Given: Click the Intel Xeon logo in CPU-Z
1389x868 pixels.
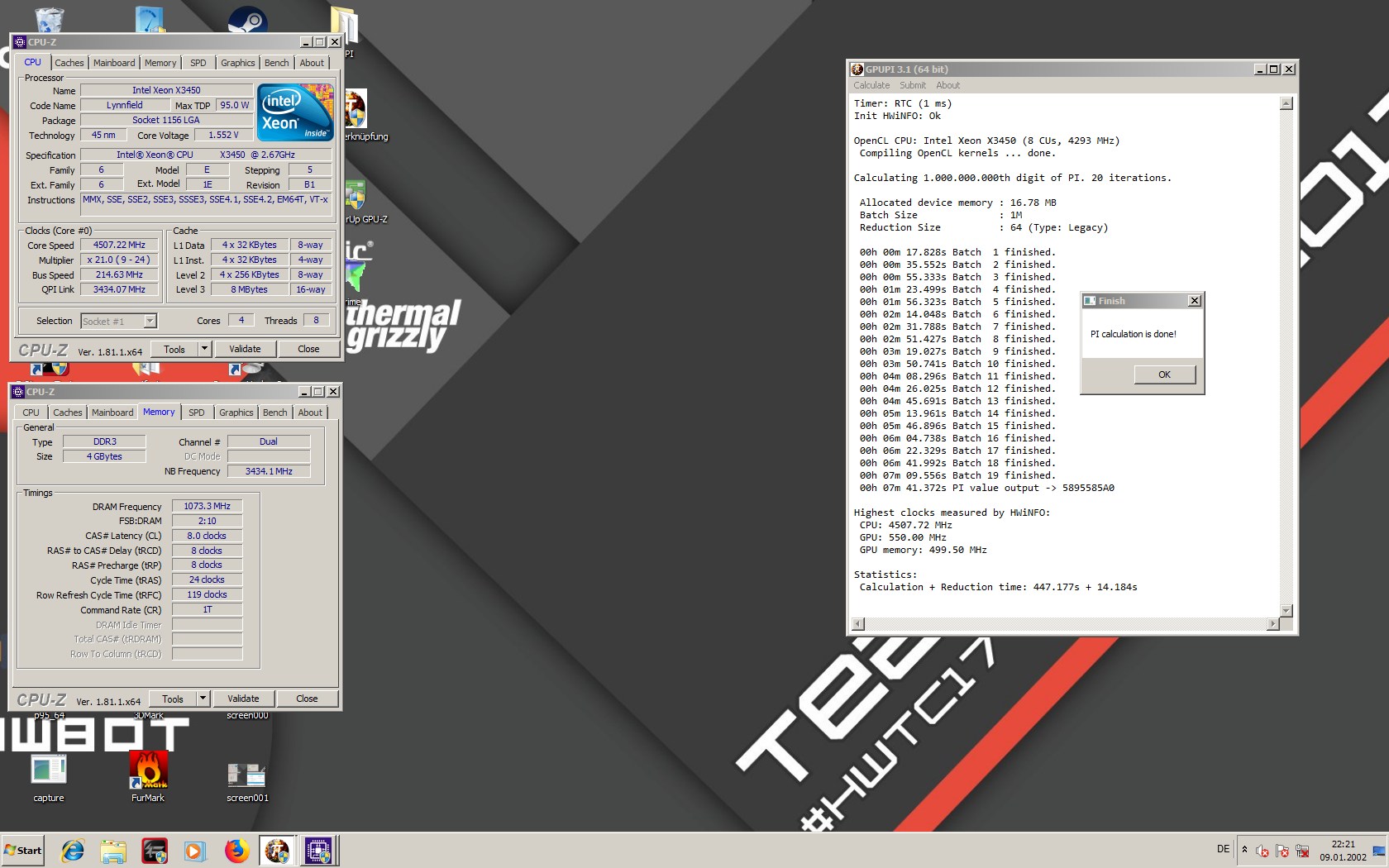Looking at the screenshot, I should click(295, 112).
